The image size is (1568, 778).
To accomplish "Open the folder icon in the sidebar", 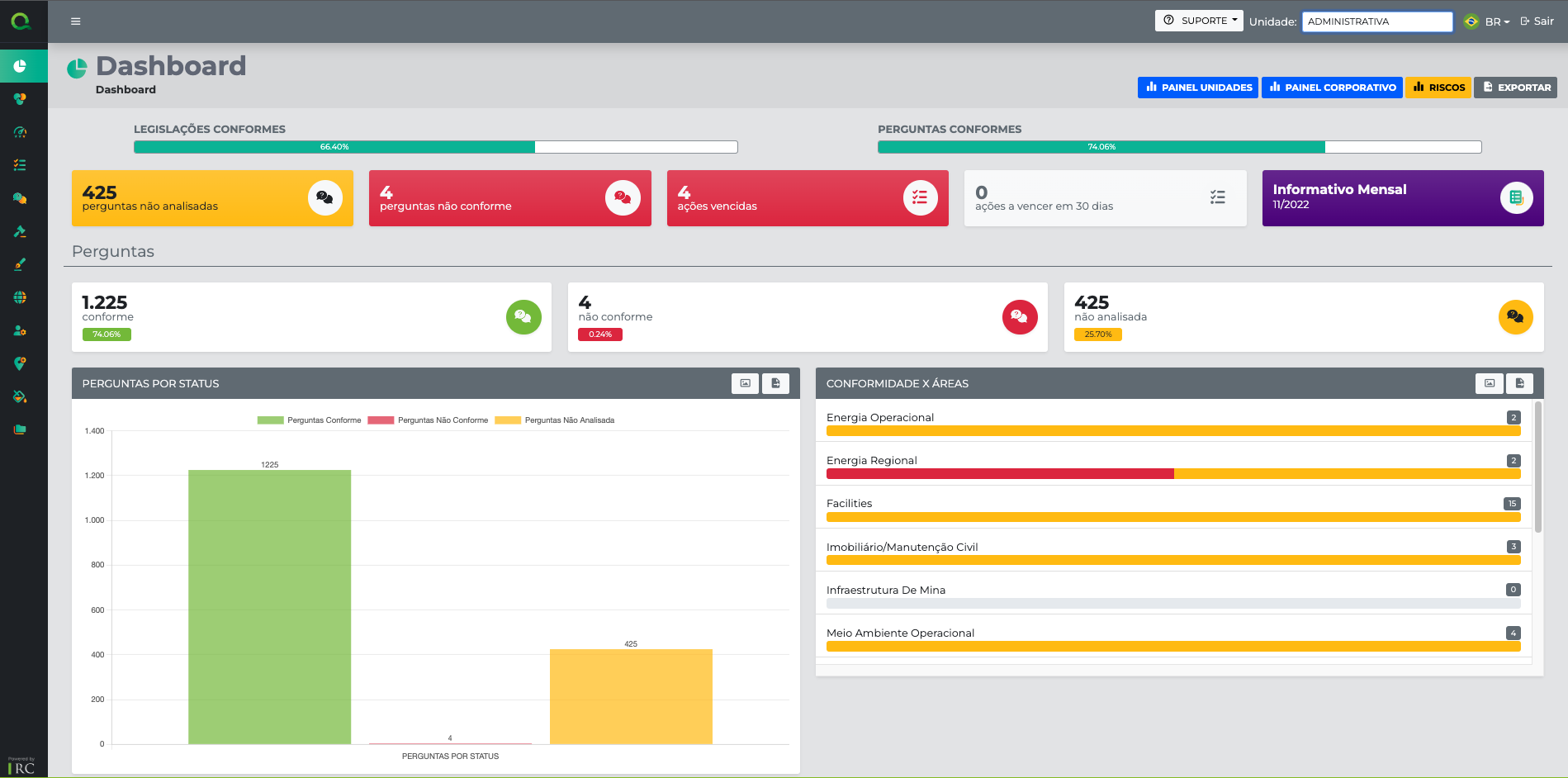I will [20, 429].
